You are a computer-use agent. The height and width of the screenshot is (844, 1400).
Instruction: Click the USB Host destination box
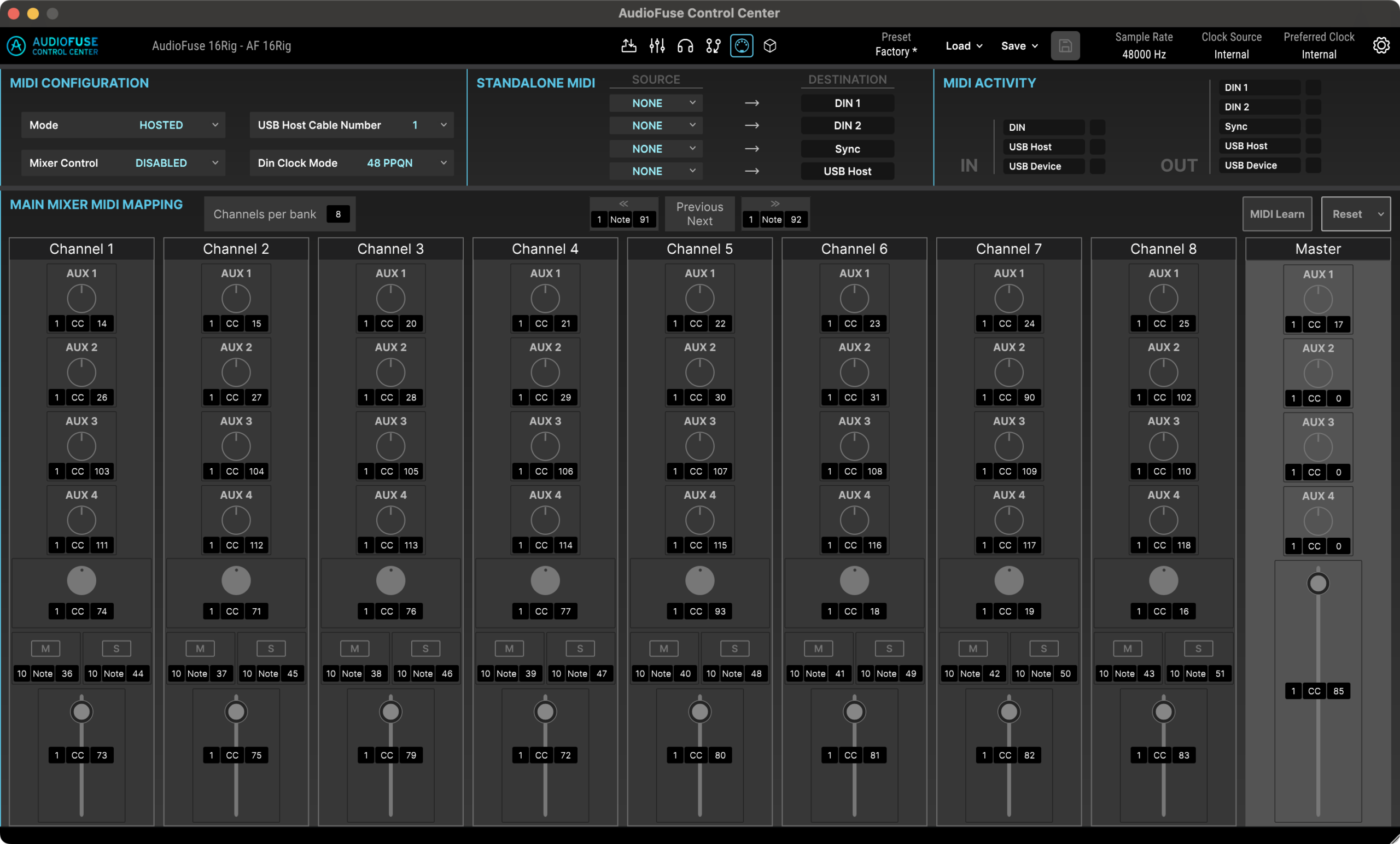point(847,171)
